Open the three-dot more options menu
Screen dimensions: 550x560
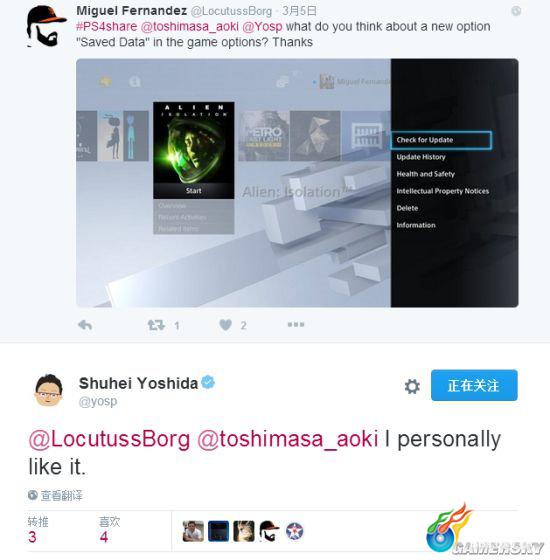click(x=296, y=325)
